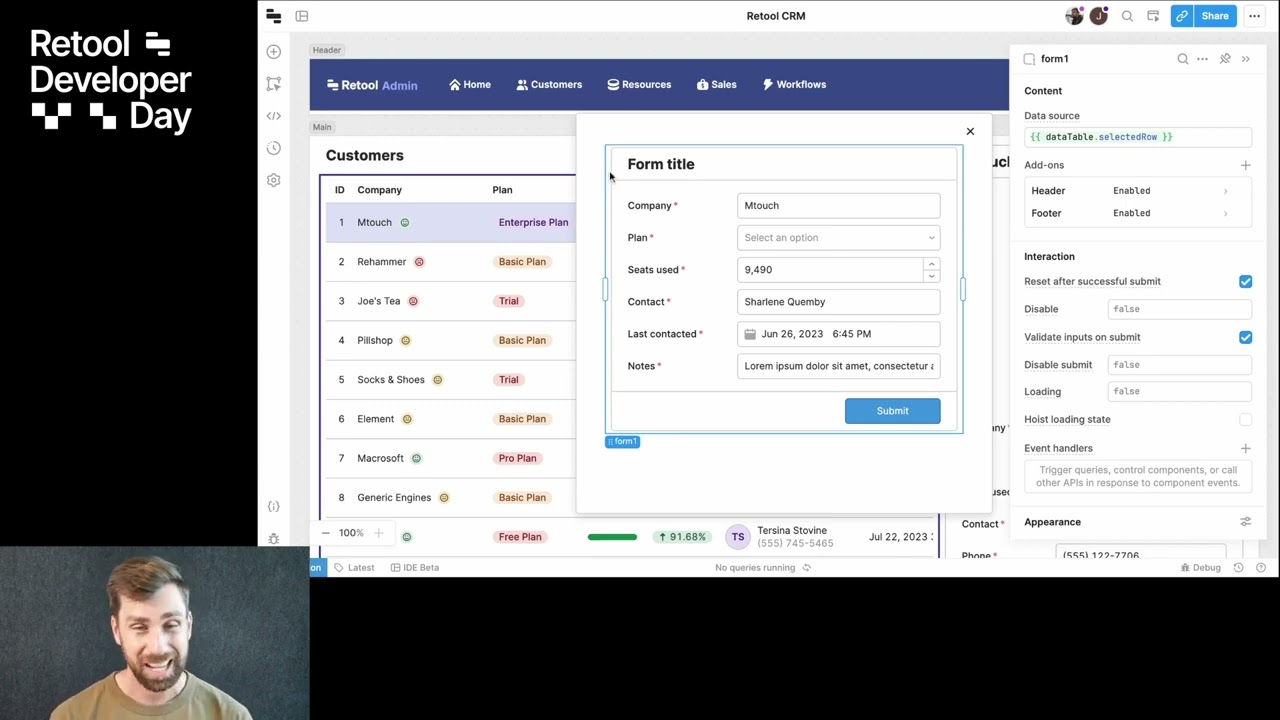1280x720 pixels.
Task: Click the Disable value field showing false
Action: point(1179,309)
